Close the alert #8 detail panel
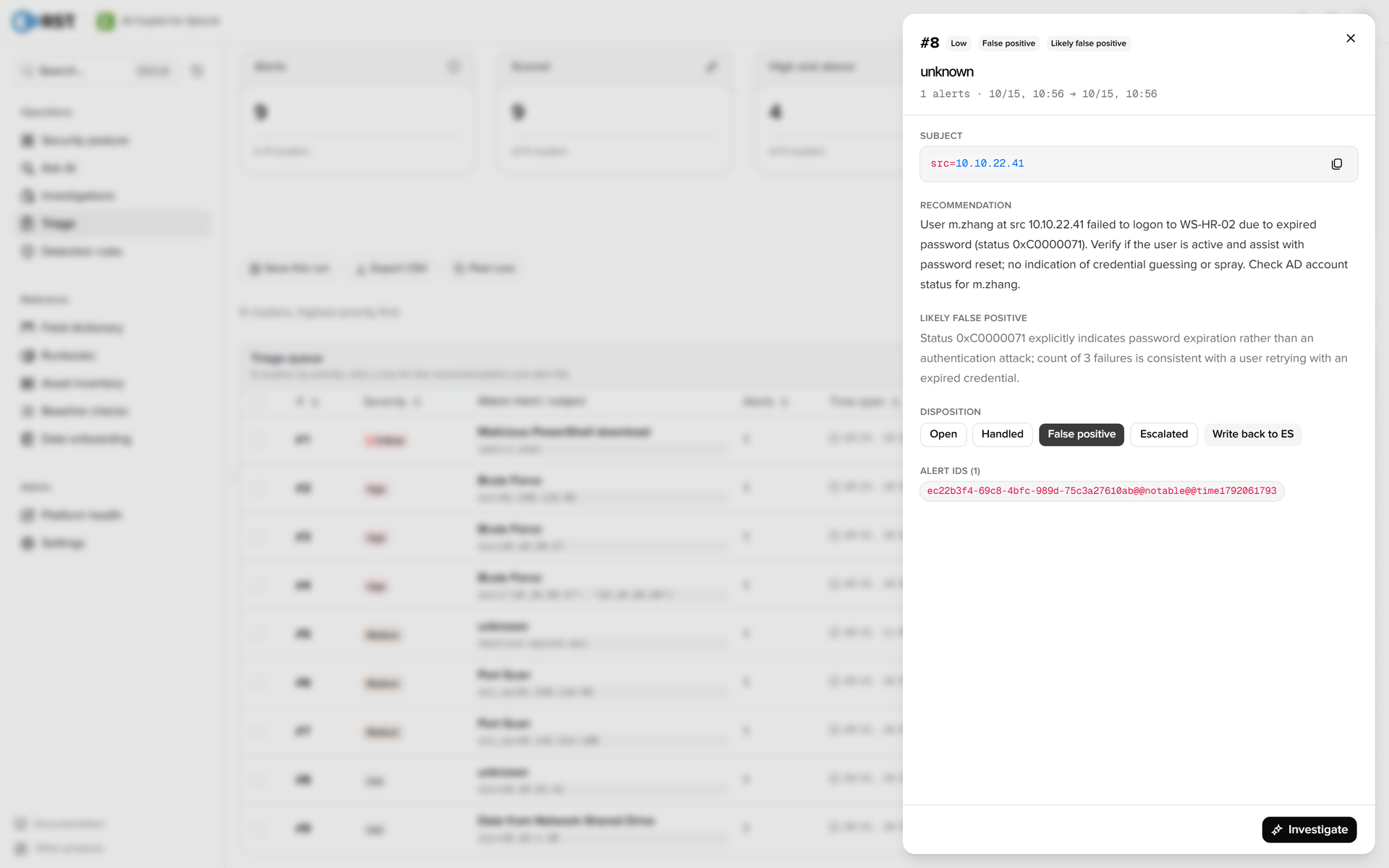 coord(1350,38)
